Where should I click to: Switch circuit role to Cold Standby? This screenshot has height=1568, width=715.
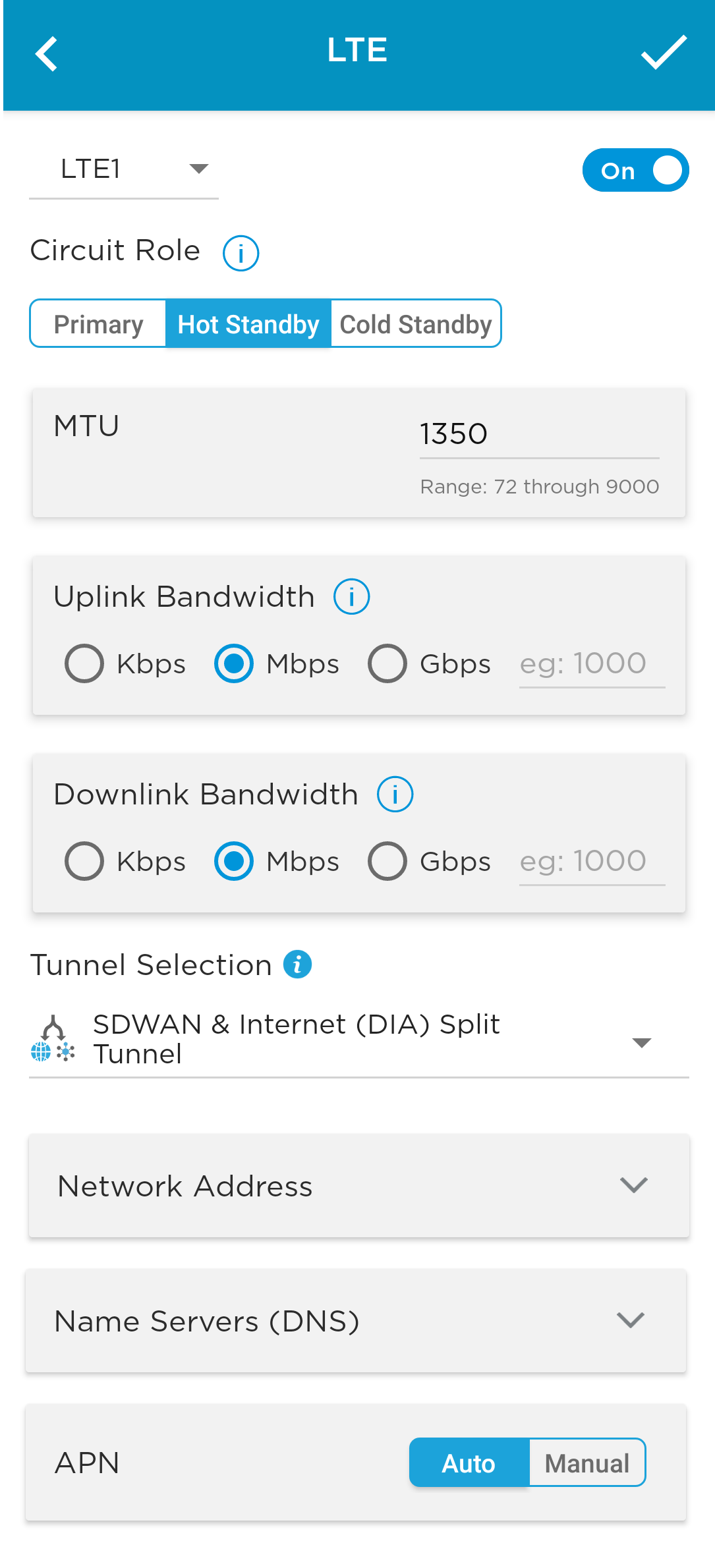(416, 324)
